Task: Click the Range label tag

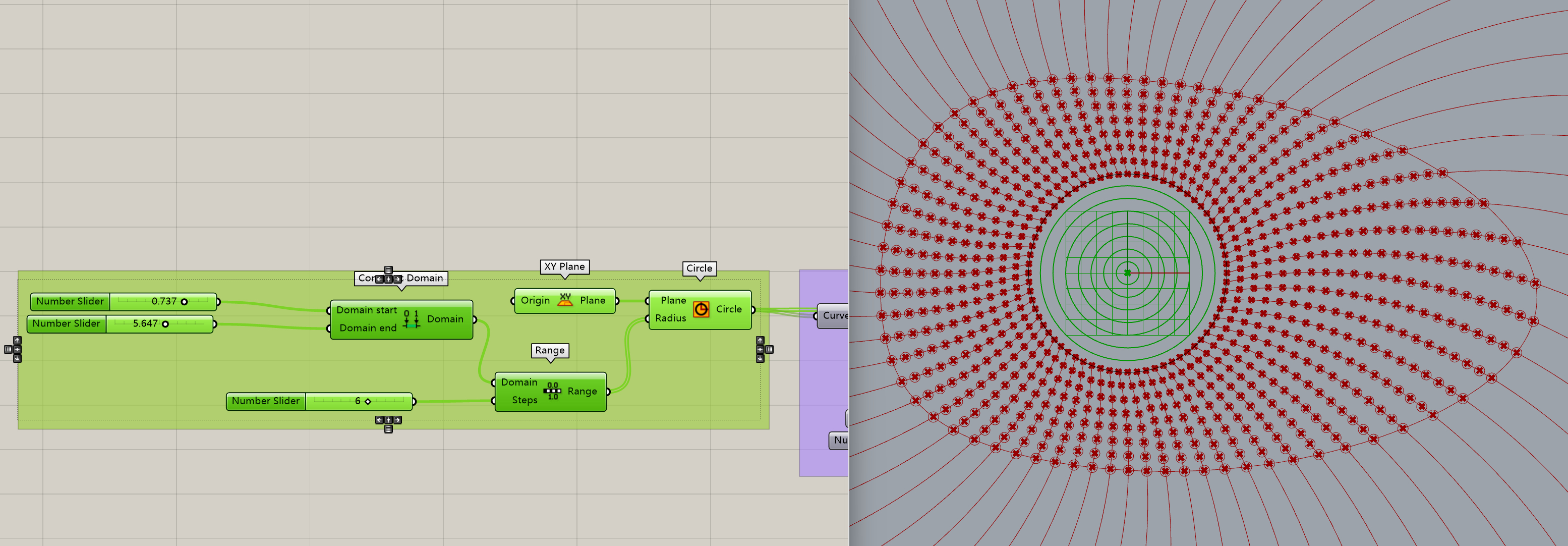Action: (x=550, y=351)
